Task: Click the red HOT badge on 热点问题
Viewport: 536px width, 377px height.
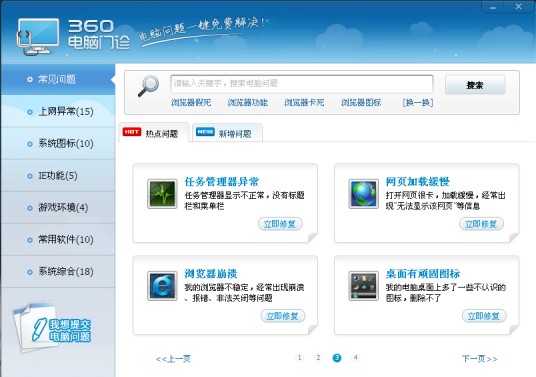Action: click(132, 132)
